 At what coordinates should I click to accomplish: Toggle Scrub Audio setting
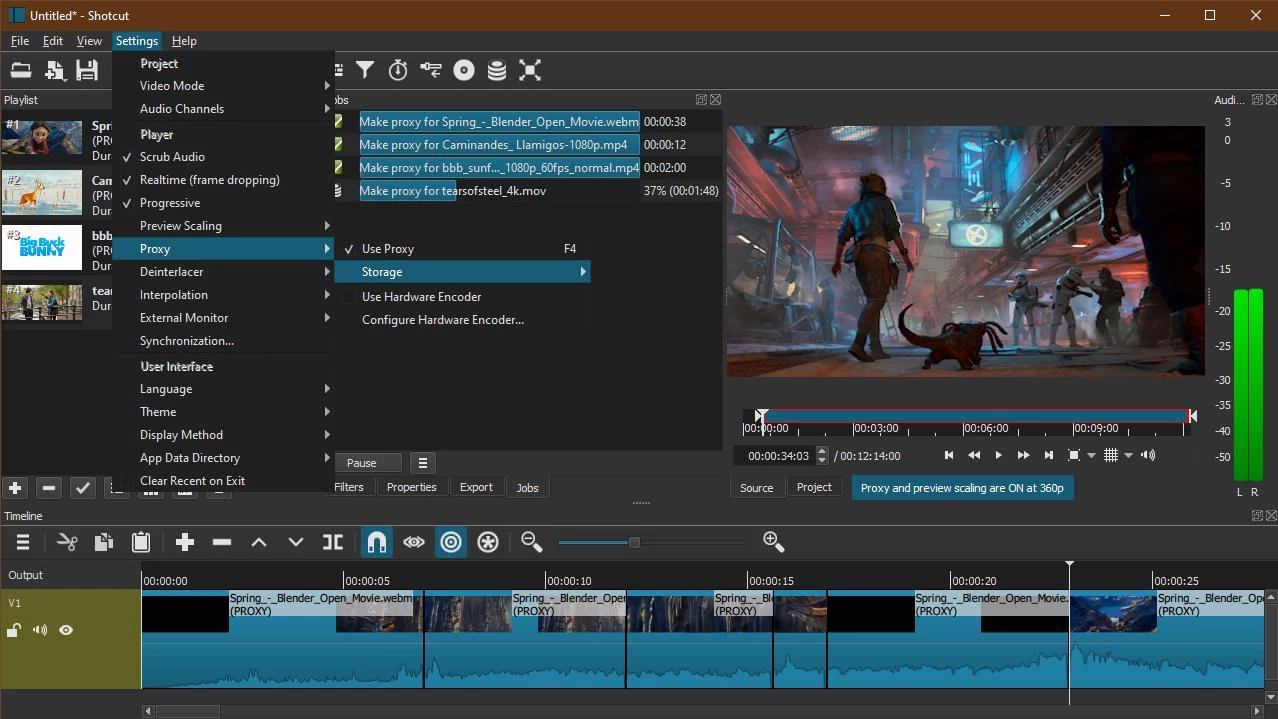223,157
